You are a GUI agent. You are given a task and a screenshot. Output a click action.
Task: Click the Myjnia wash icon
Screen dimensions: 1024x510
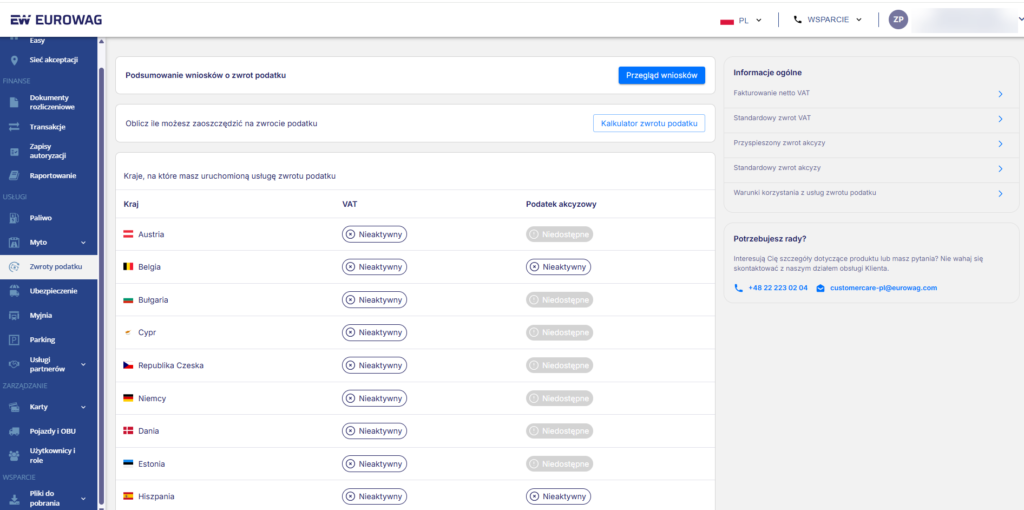point(14,315)
